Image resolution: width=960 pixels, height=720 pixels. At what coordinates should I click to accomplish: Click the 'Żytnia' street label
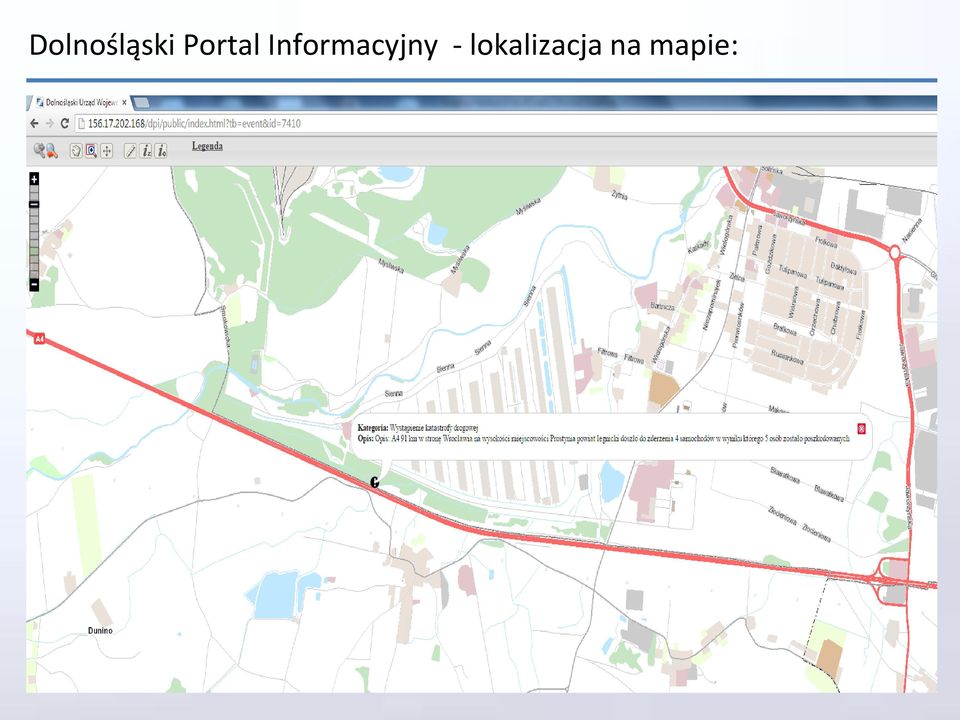pos(619,195)
